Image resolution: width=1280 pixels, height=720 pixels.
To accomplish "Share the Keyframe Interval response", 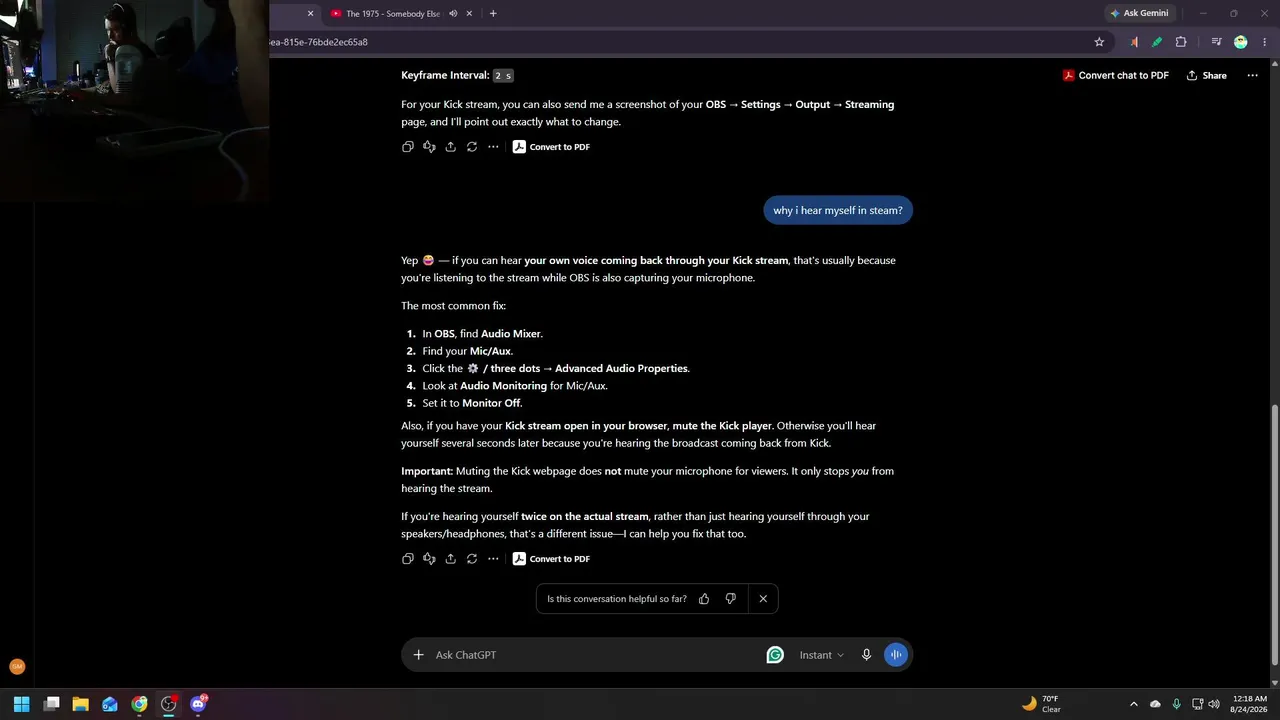I will click(451, 147).
